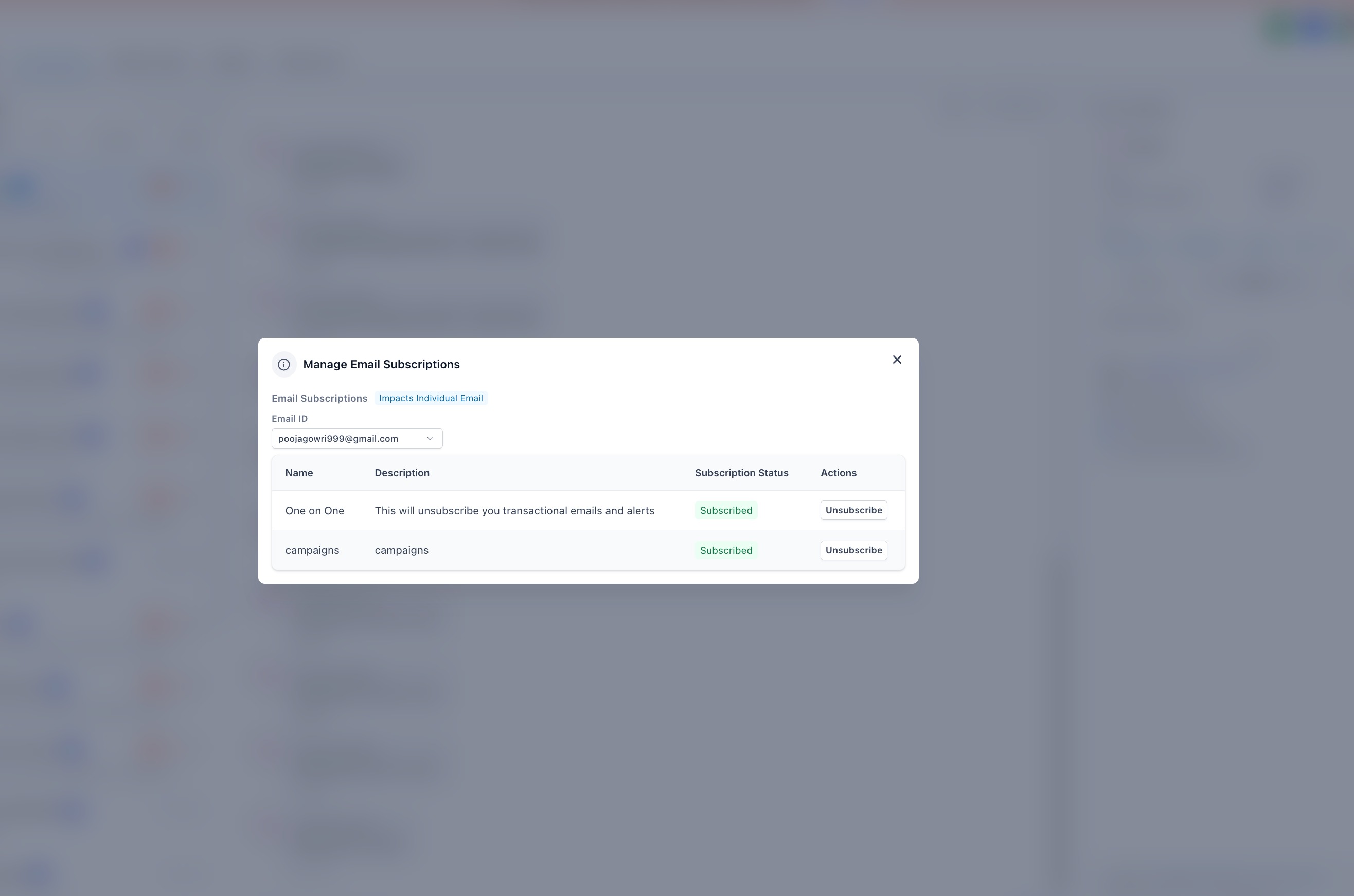Click the transactional emails and alerts description
Image resolution: width=1354 pixels, height=896 pixels.
pyautogui.click(x=514, y=511)
